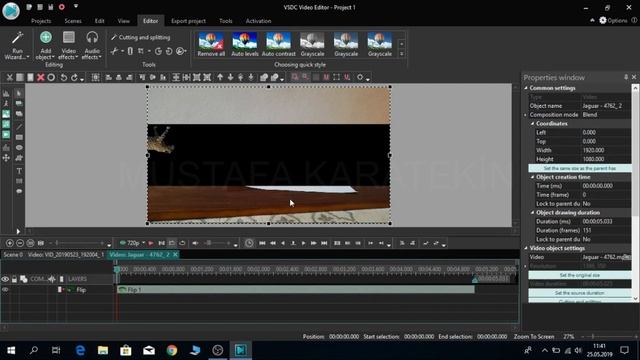Toggle the lock icon in layers header
Viewport: 640px width, 360px height.
point(14,279)
